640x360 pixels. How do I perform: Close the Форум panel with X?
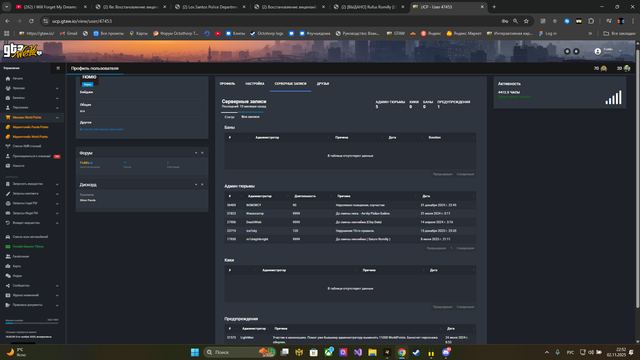tap(202, 153)
